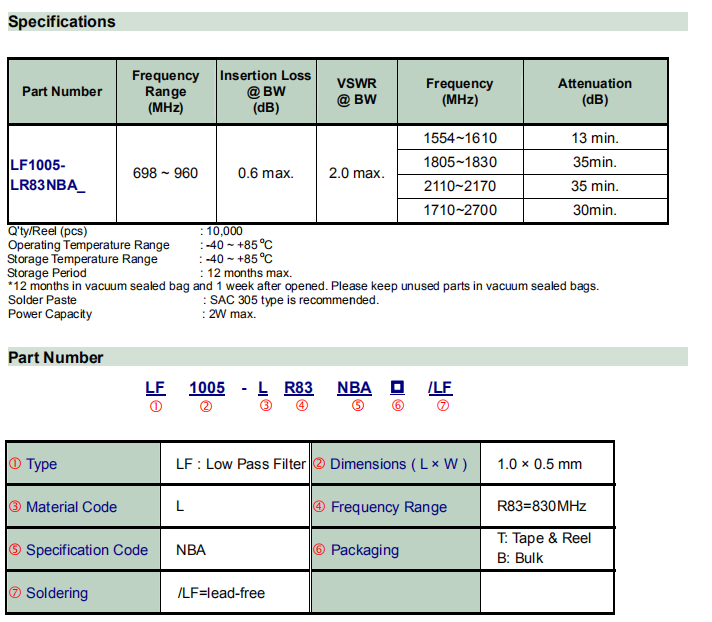
Task: Click the 'Frequency Range' legend label
Action: (389, 507)
